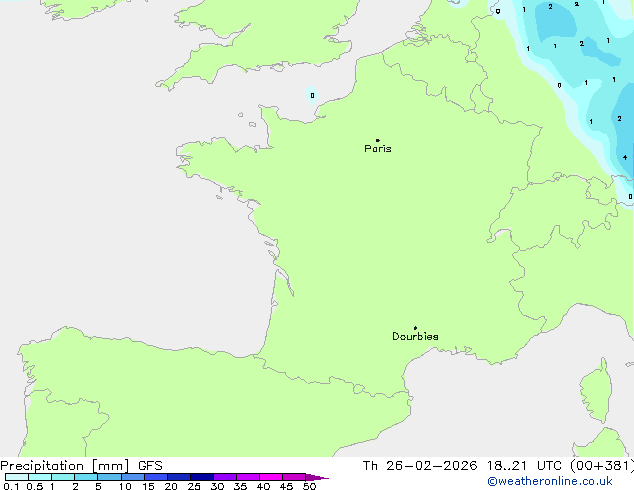Image resolution: width=634 pixels, height=490 pixels.
Task: Click the 'Precipitation [mm] GFS' title text
Action: [x=81, y=466]
